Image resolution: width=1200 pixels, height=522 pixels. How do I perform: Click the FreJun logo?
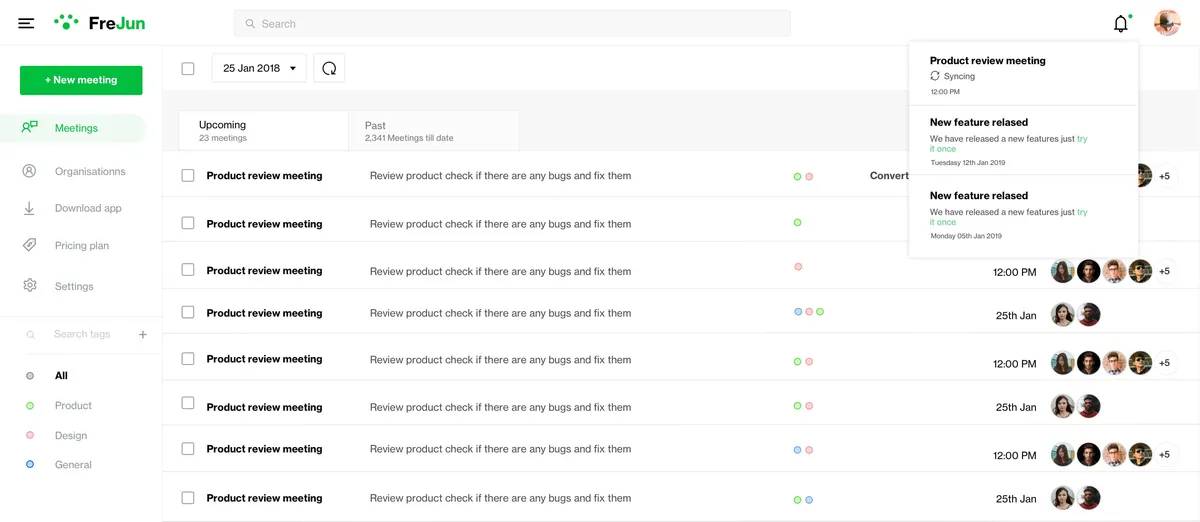[x=99, y=23]
